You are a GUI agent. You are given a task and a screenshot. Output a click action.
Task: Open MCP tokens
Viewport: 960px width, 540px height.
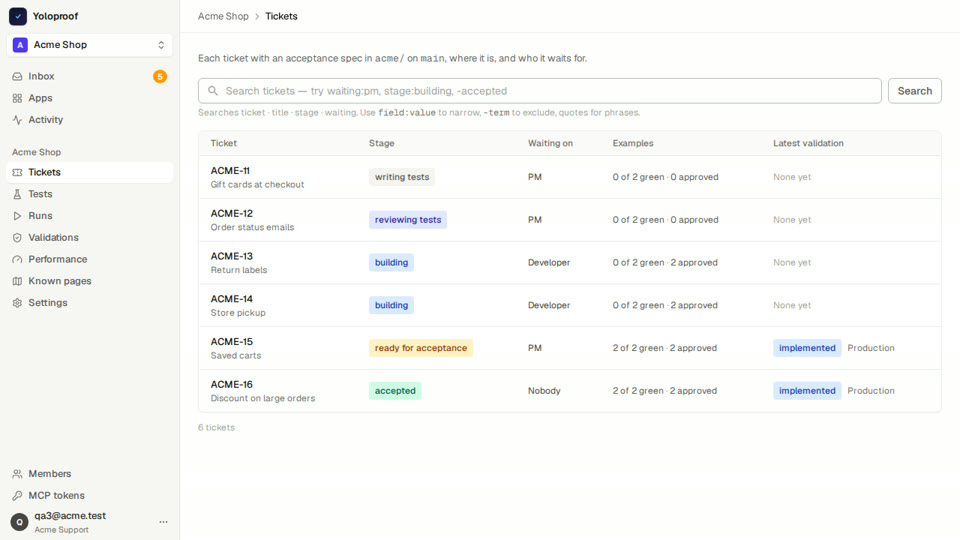(89, 495)
